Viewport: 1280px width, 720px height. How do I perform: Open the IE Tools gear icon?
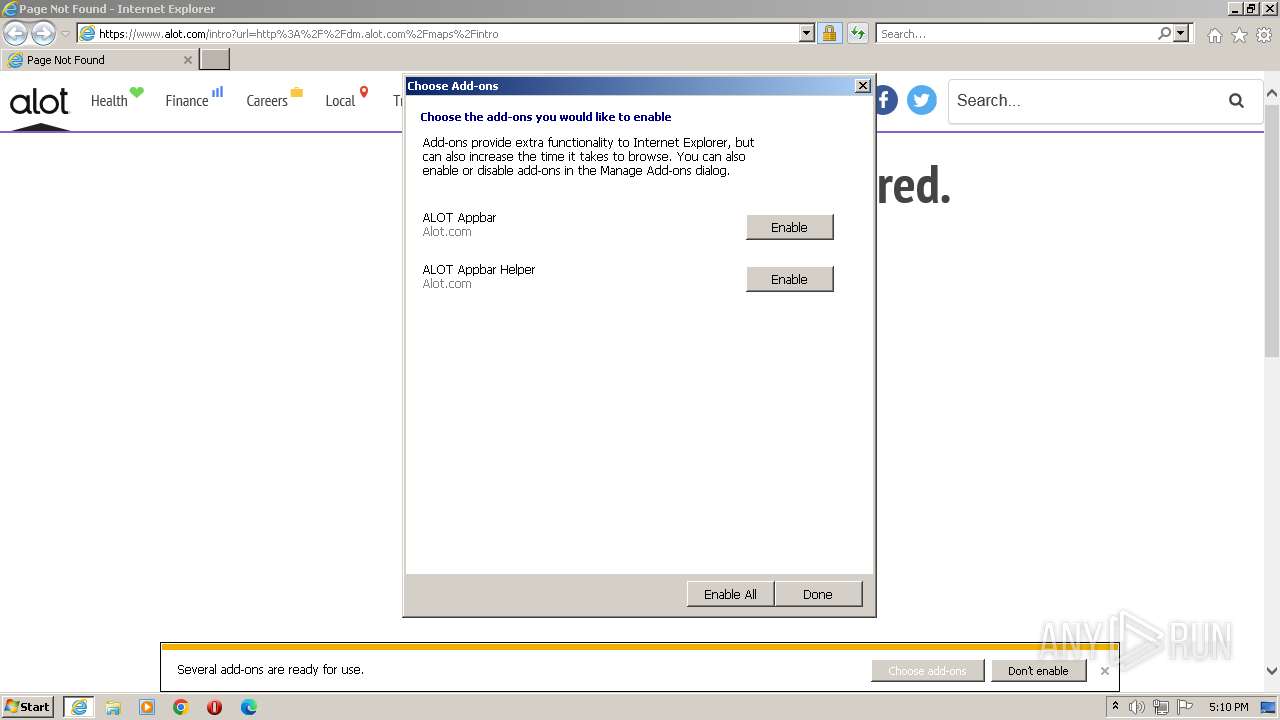(x=1263, y=35)
